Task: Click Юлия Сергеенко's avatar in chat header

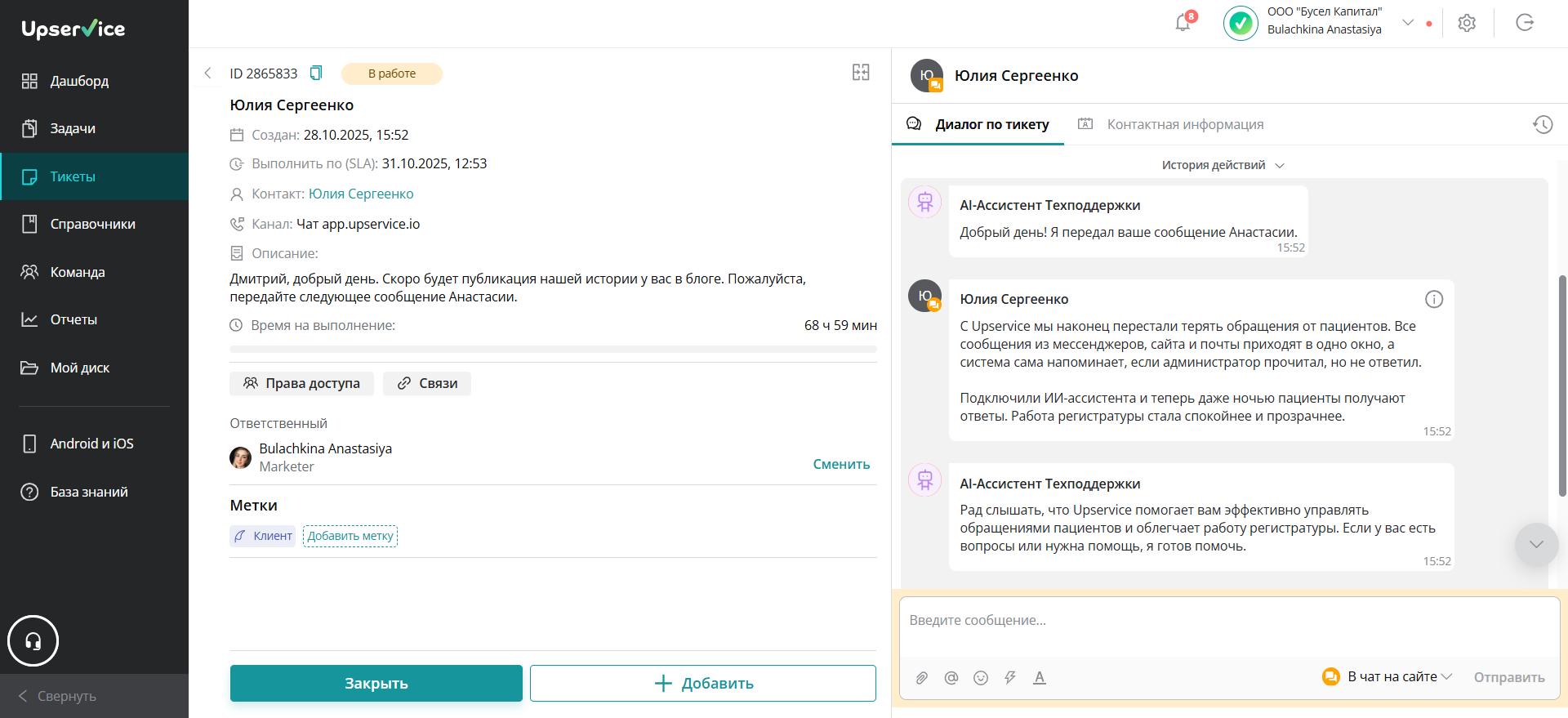Action: (927, 75)
